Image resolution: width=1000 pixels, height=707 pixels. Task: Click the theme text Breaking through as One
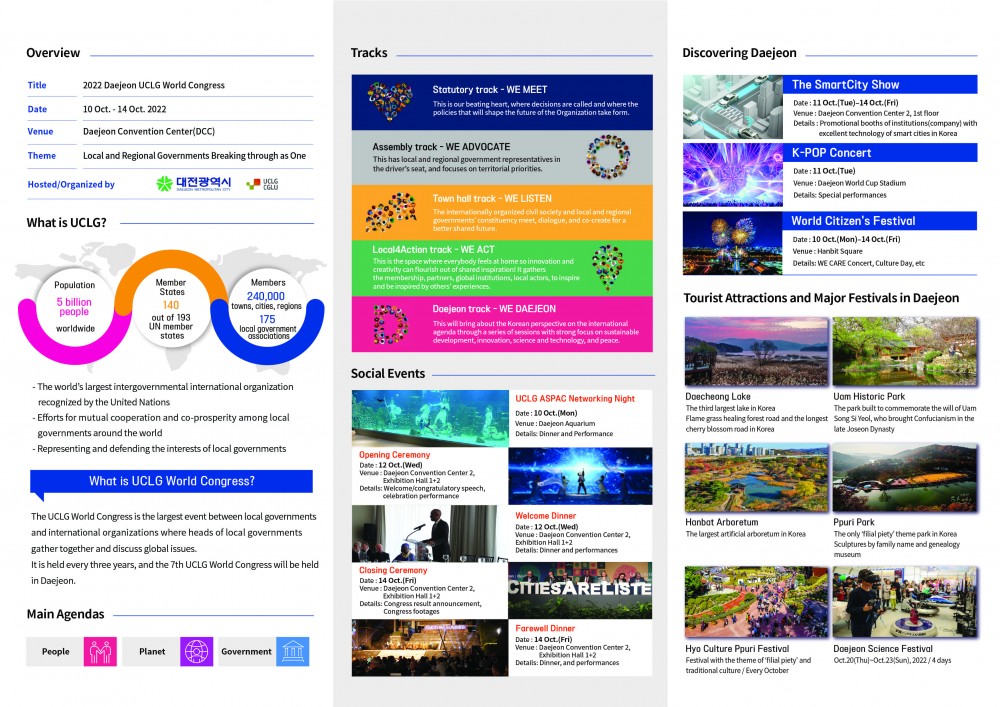(x=251, y=156)
